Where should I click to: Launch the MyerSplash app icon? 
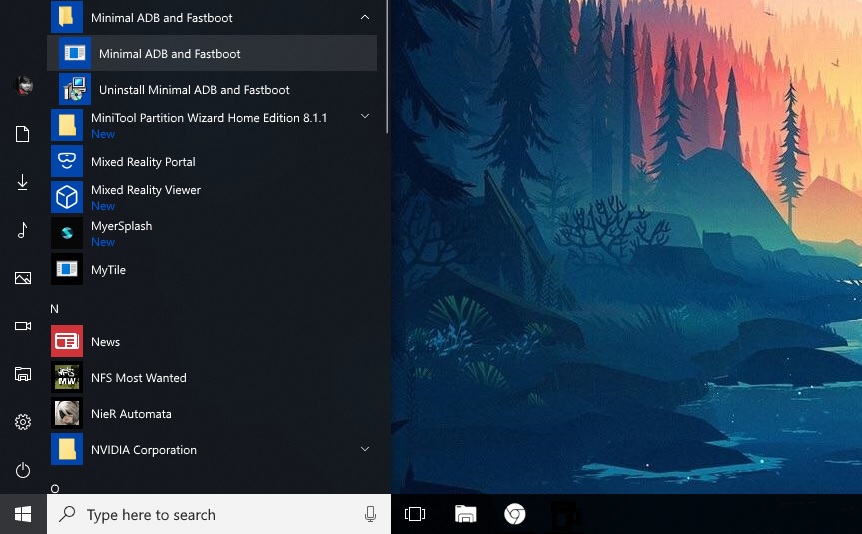pyautogui.click(x=67, y=233)
